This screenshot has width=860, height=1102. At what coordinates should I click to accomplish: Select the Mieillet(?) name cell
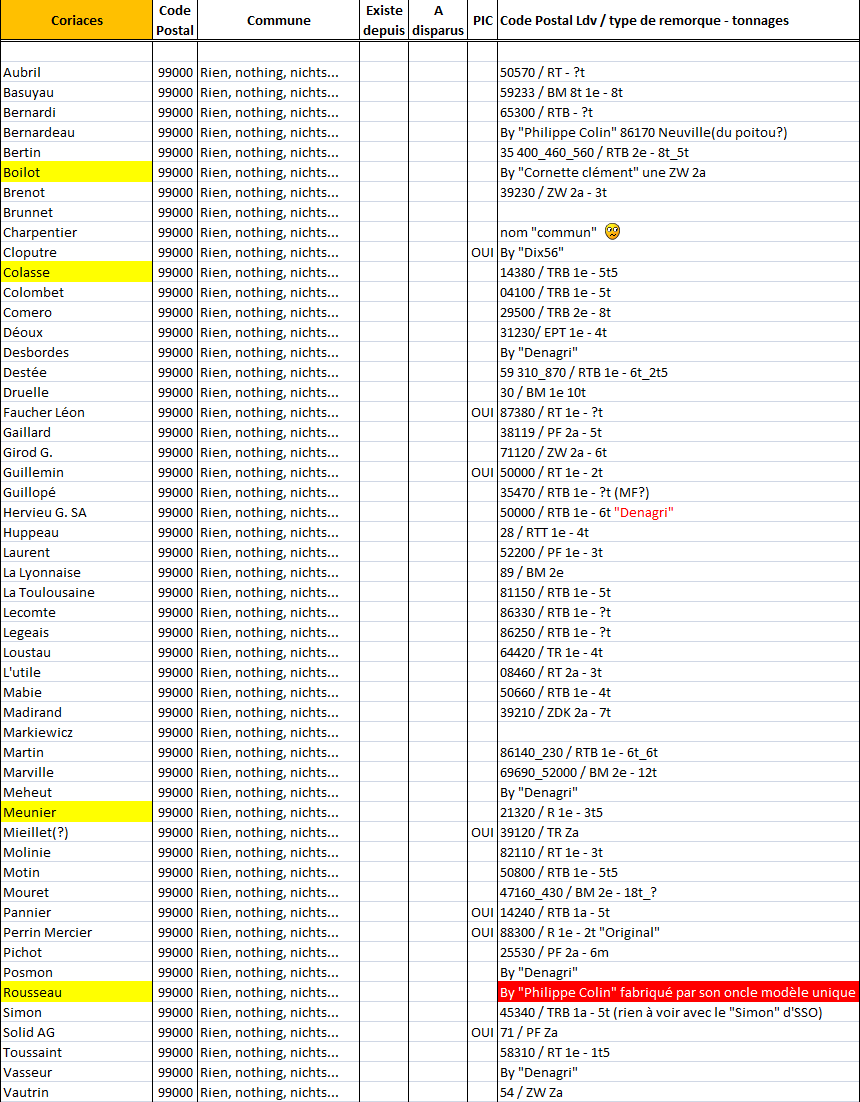(77, 832)
